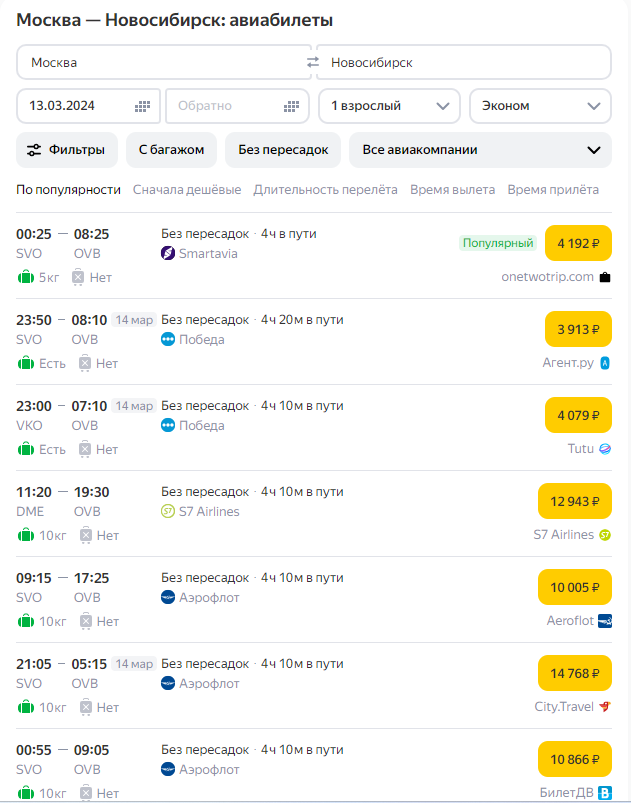This screenshot has width=631, height=803.
Task: Expand the "1 взрослый" passengers dropdown
Action: 389,106
